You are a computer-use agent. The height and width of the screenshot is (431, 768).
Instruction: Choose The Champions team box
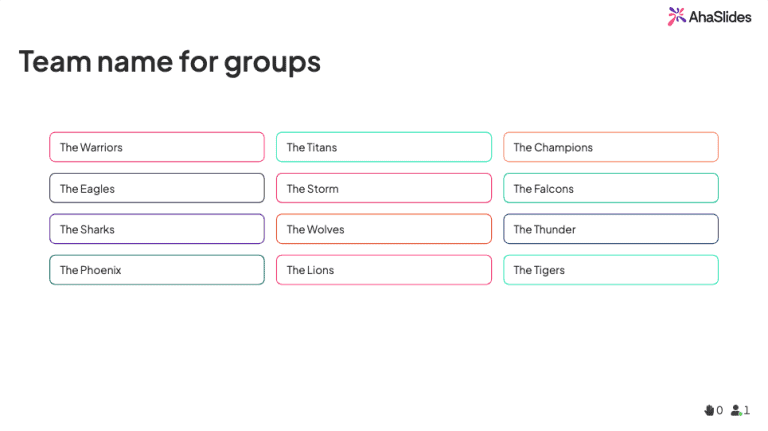pos(611,147)
